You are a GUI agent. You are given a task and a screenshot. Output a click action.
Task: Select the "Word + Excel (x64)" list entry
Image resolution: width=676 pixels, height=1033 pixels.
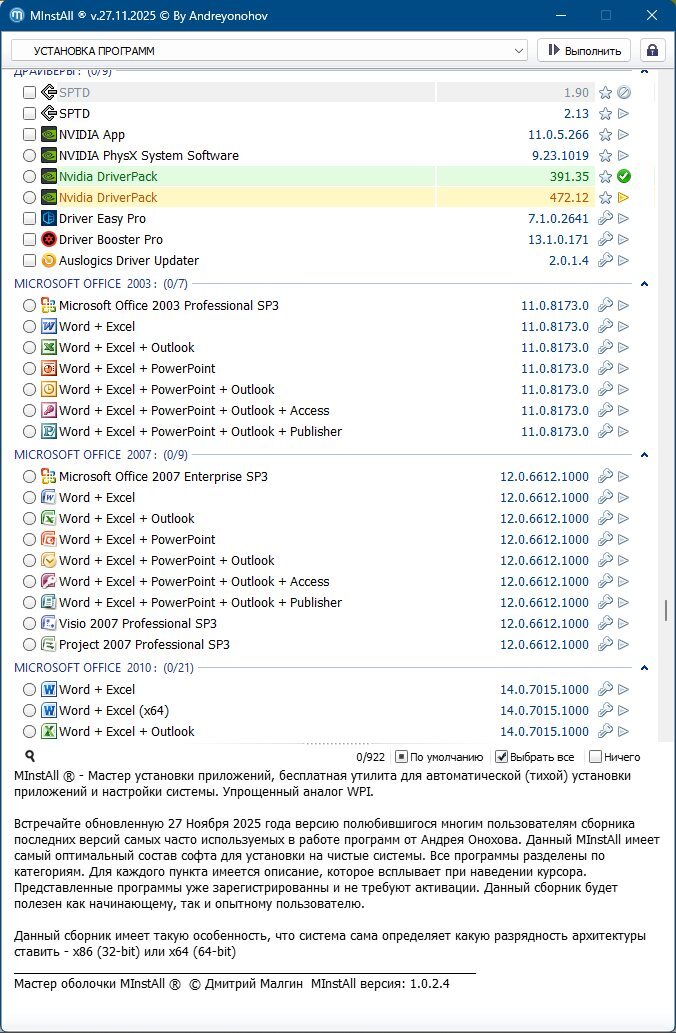110,711
